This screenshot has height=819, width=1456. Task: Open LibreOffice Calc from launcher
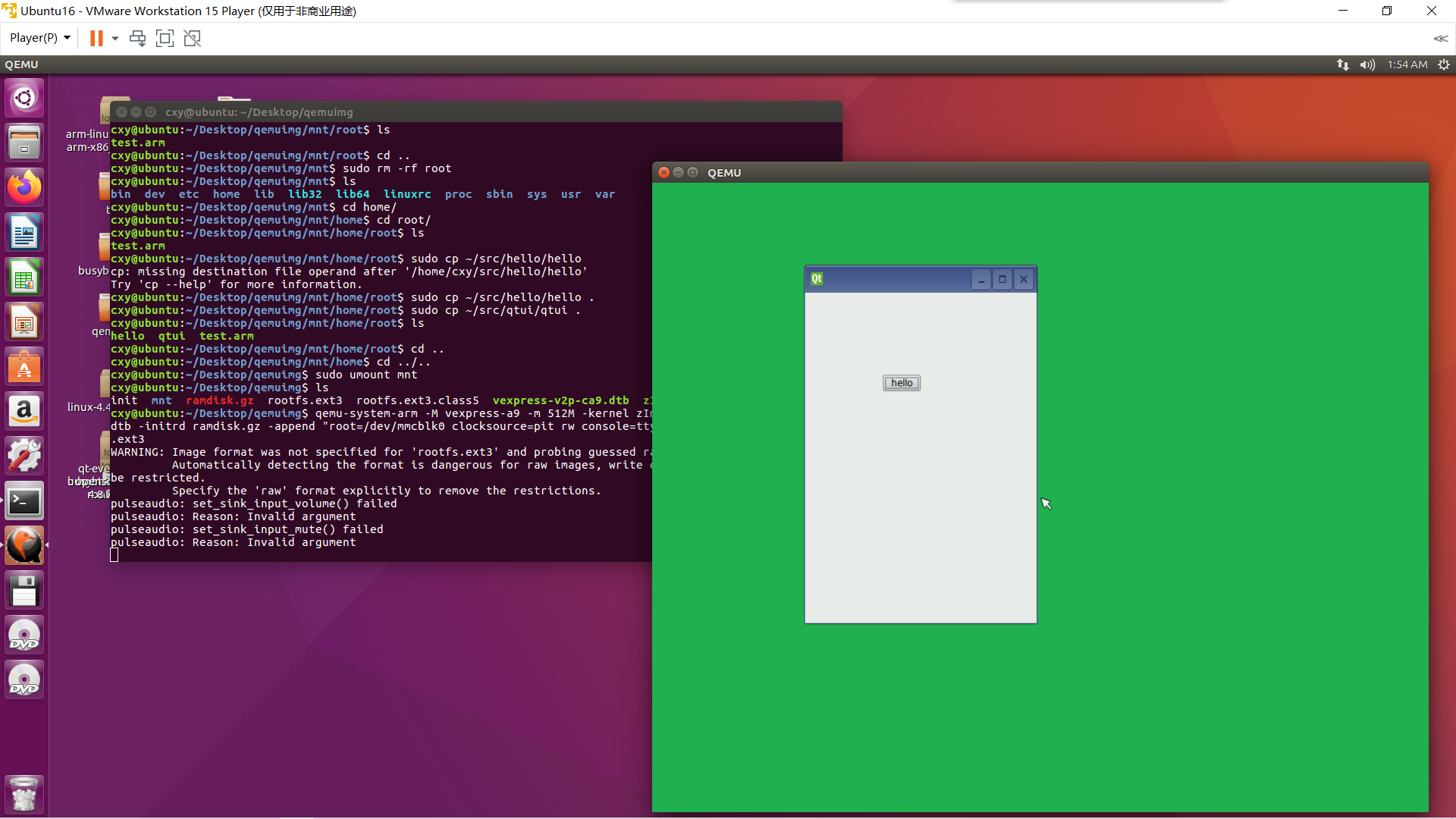24,278
